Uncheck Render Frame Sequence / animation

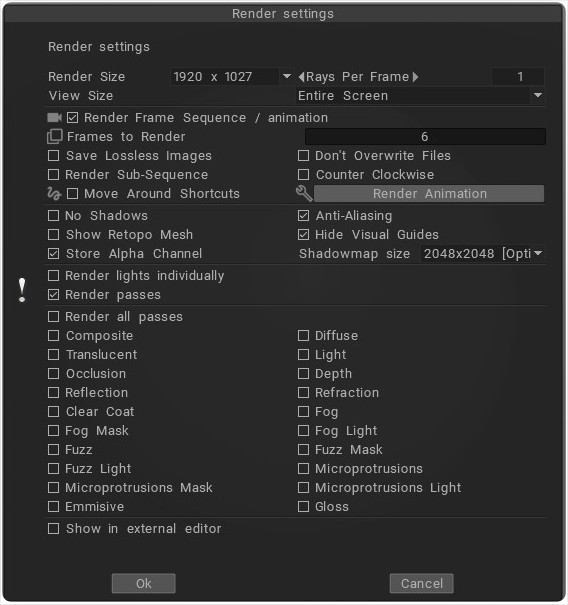point(73,117)
